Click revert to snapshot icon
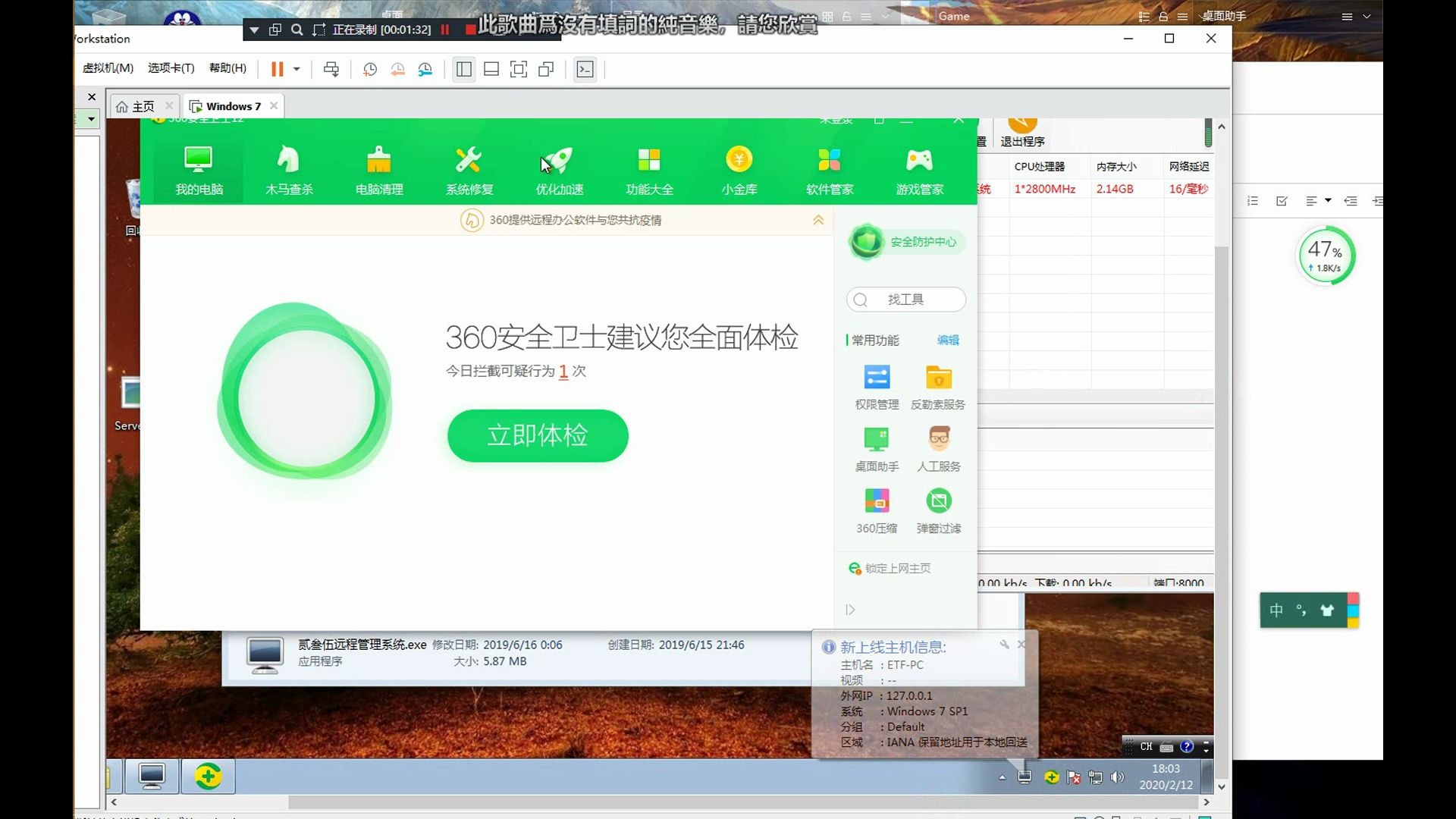The height and width of the screenshot is (819, 1456). click(397, 69)
